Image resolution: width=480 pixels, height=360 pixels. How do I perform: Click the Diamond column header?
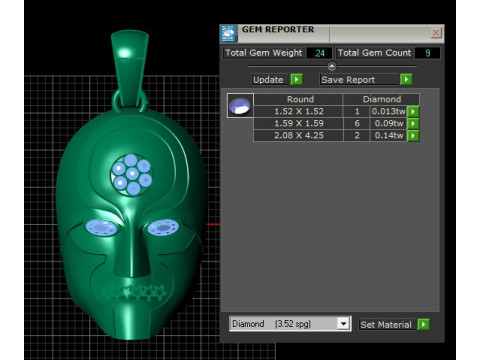point(381,99)
